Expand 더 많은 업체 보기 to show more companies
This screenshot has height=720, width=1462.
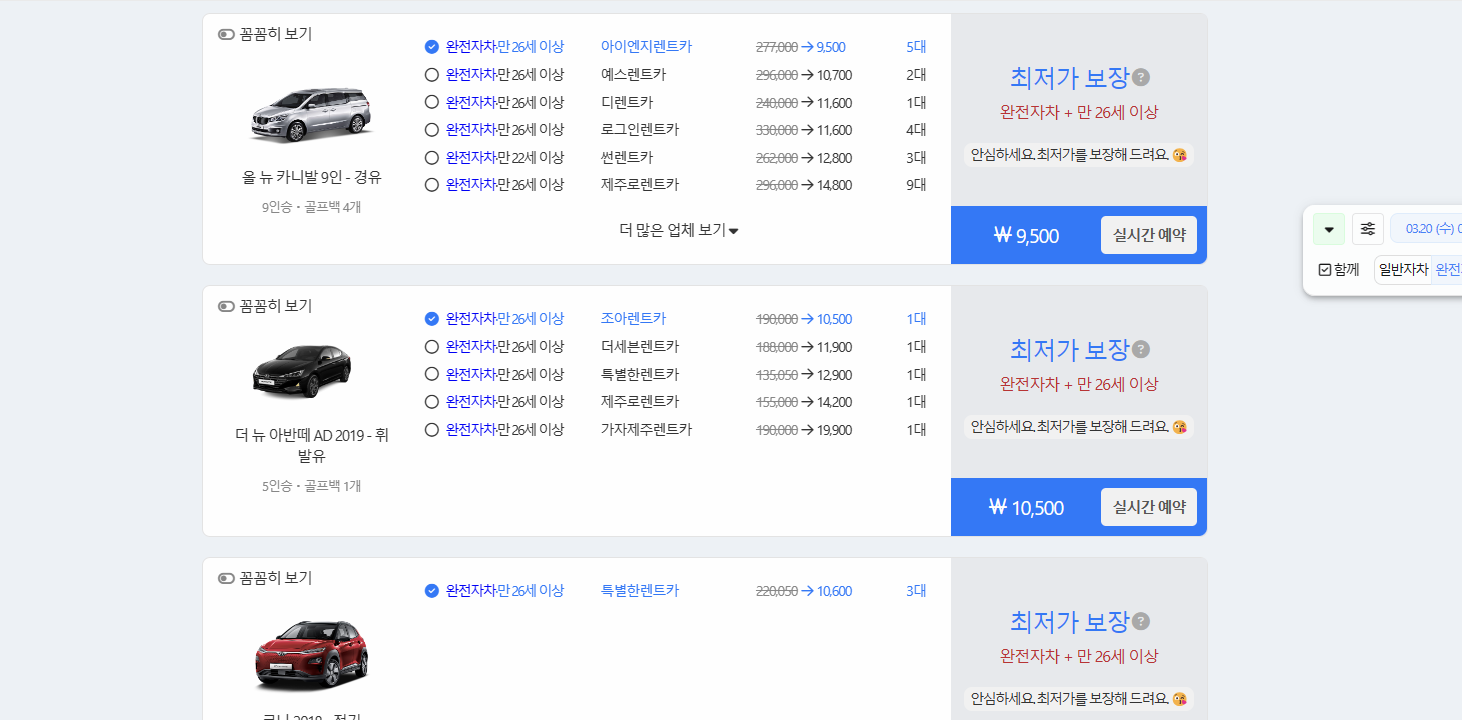[678, 229]
